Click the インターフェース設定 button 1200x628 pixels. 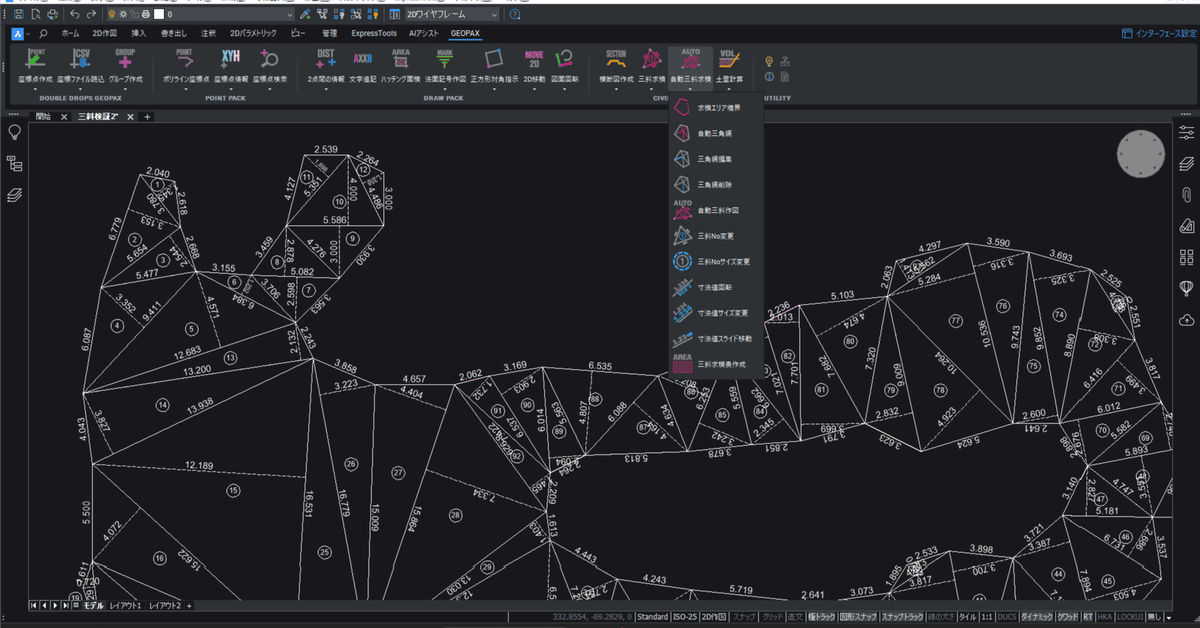(x=1158, y=33)
